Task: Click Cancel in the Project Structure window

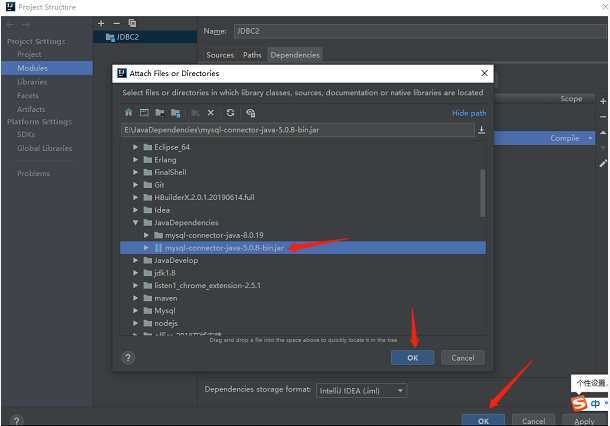Action: [x=533, y=421]
